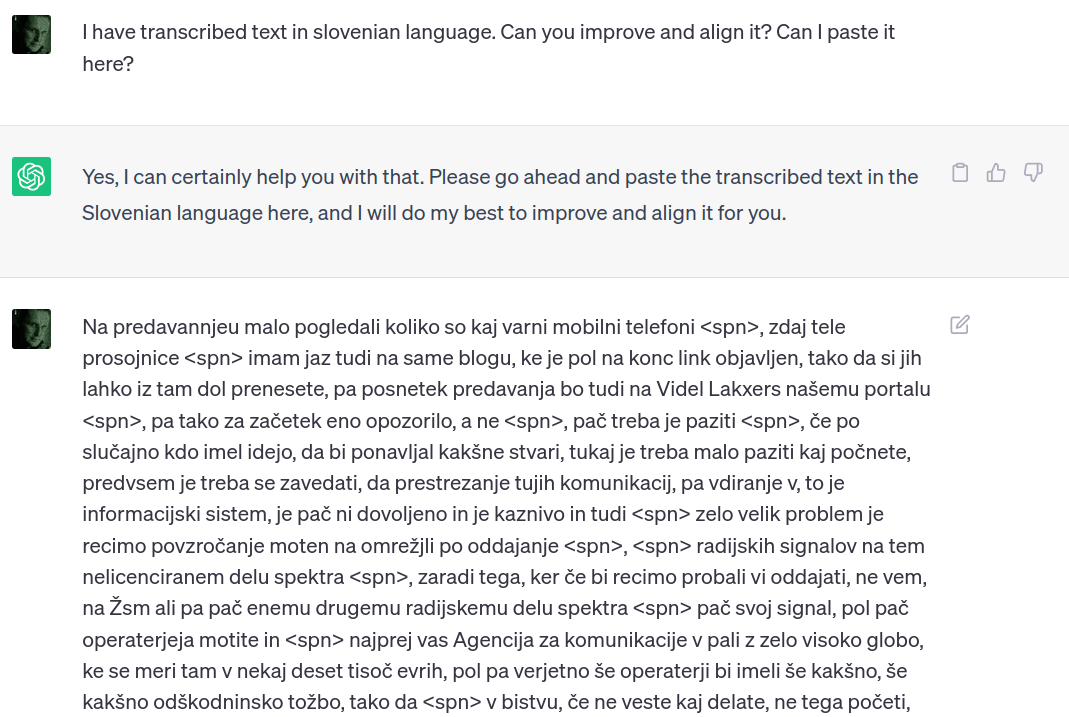The height and width of the screenshot is (717, 1069).
Task: Give the response a thumbs up
Action: [x=996, y=173]
